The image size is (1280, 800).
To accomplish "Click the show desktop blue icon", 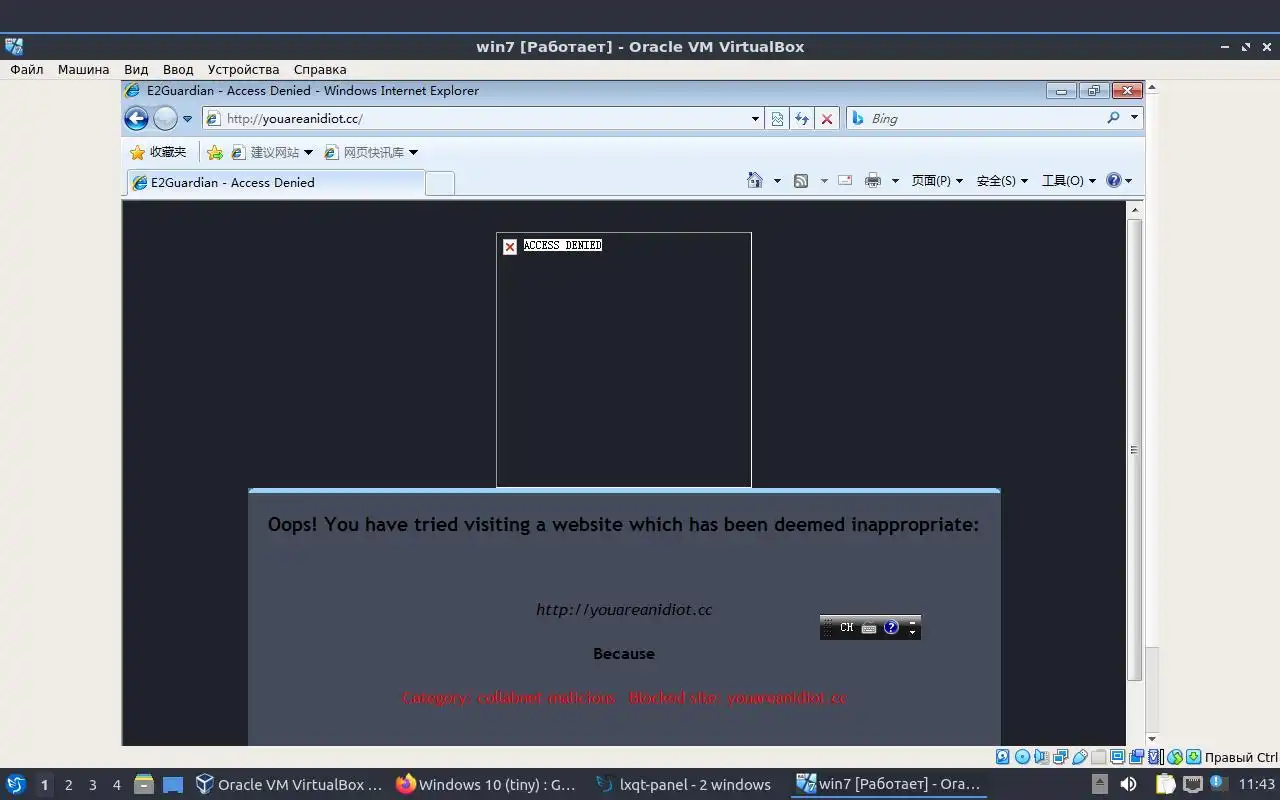I will (x=173, y=784).
